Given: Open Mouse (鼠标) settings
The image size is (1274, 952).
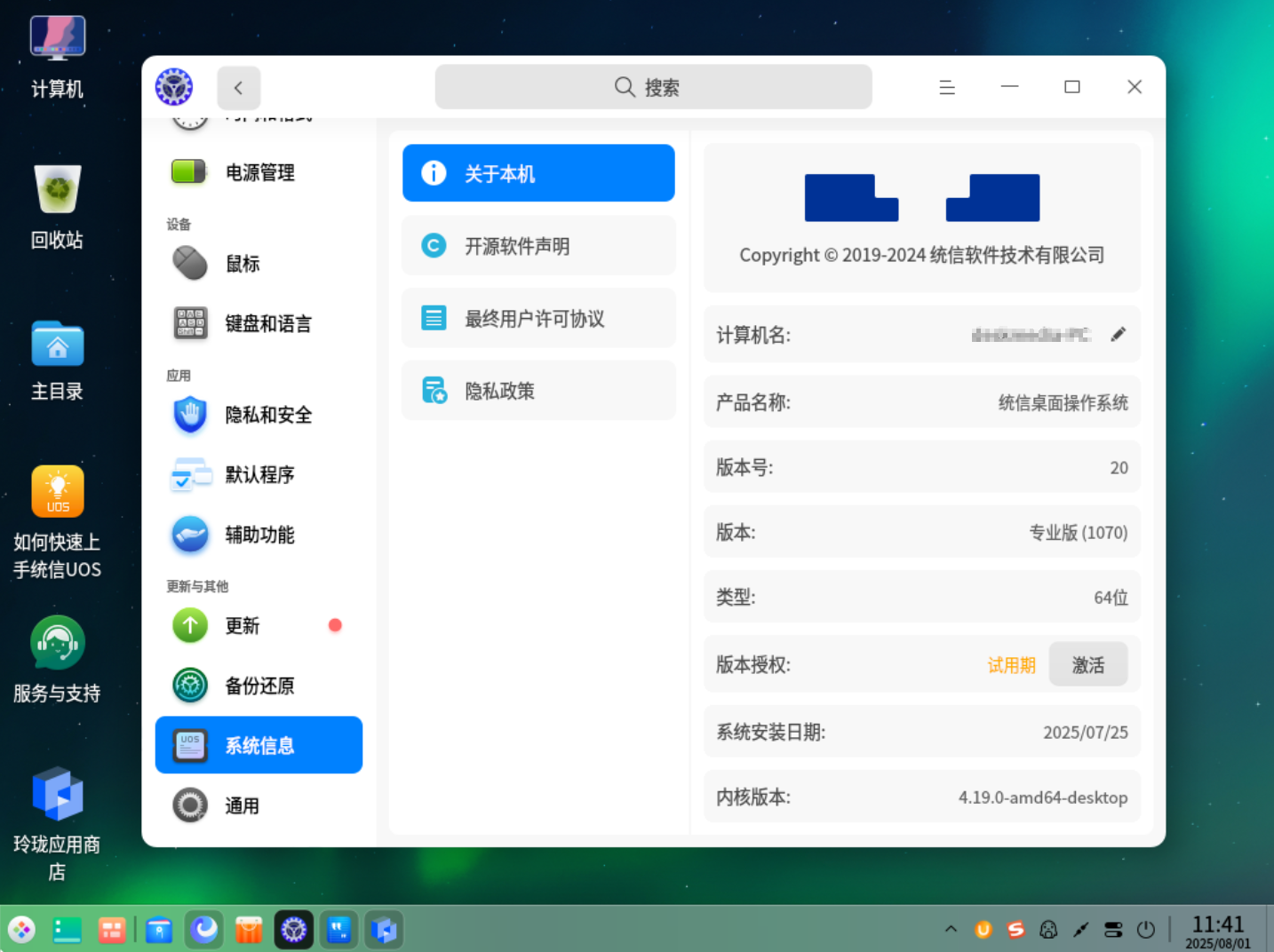Looking at the screenshot, I should click(259, 263).
